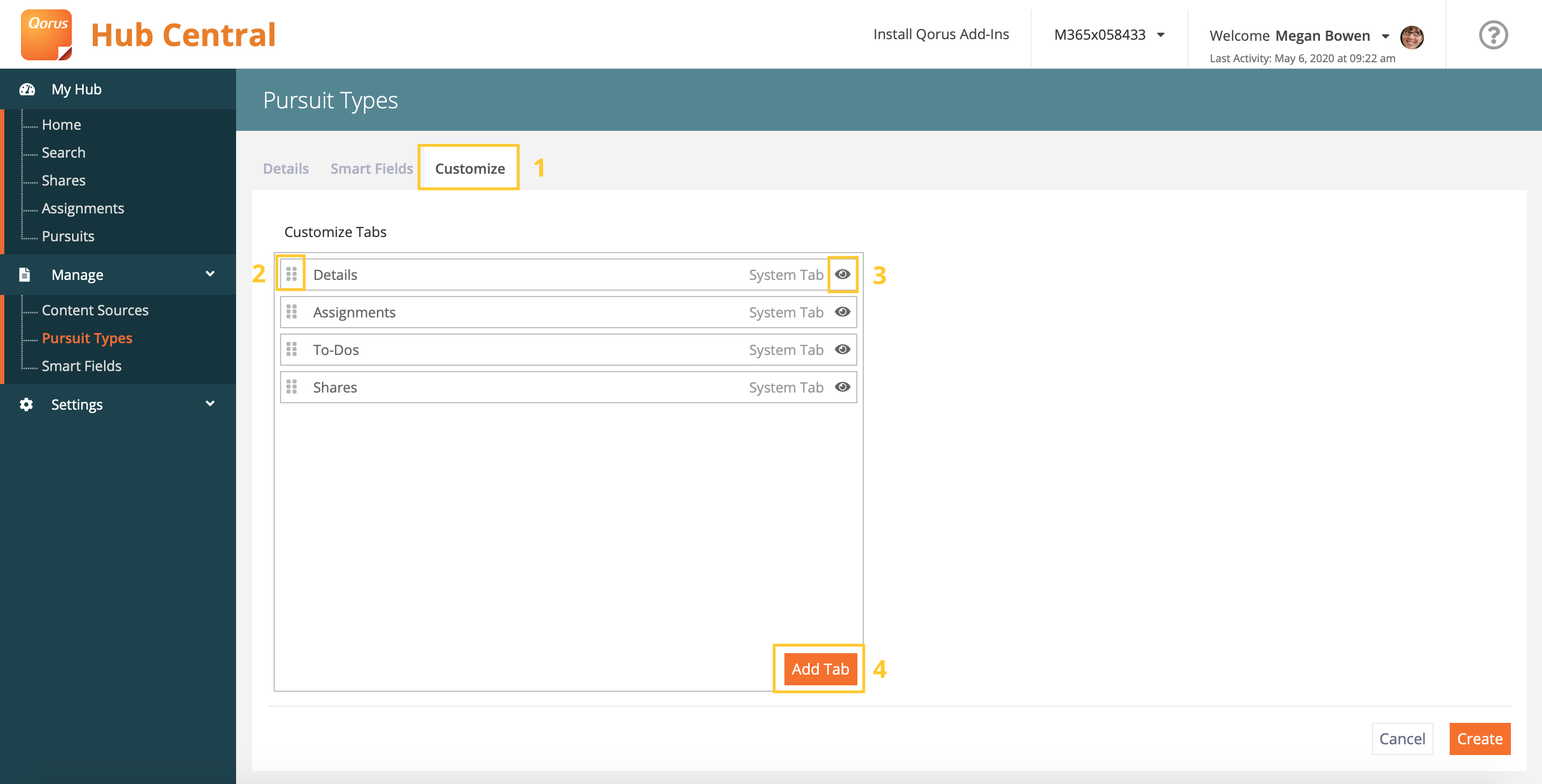Open Shares in the My Hub menu
Screen dimensions: 1542x784
pyautogui.click(x=63, y=180)
